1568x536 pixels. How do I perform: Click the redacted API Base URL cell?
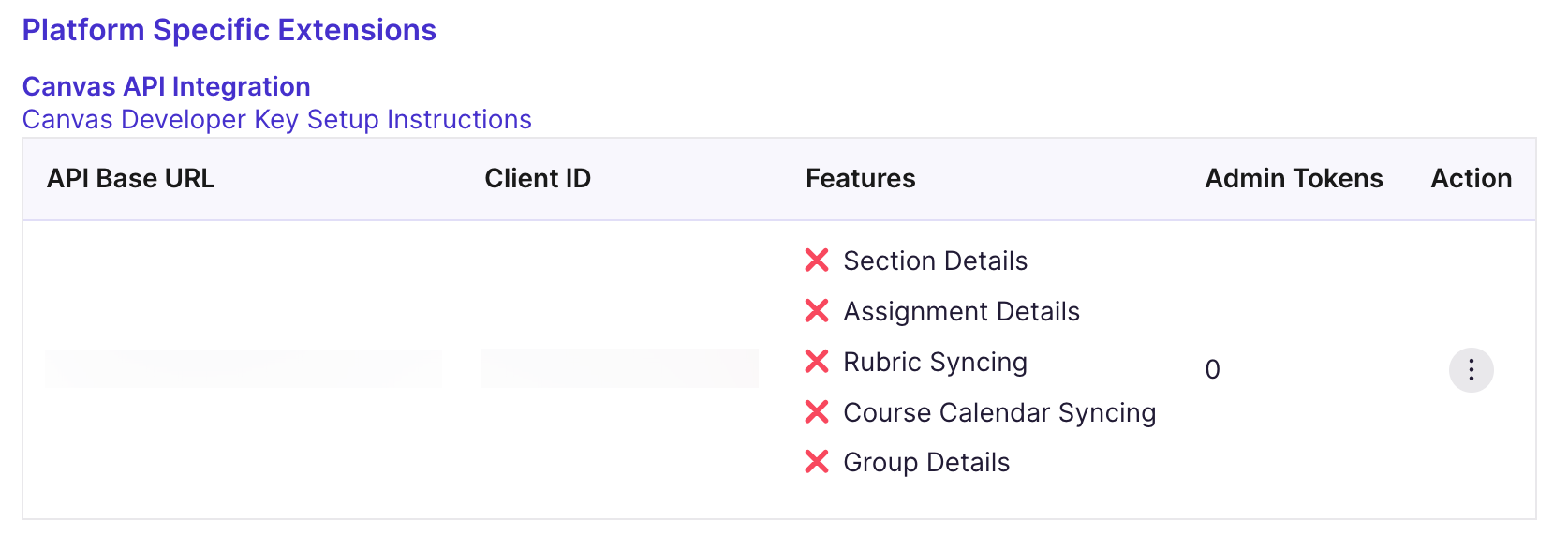pos(244,369)
